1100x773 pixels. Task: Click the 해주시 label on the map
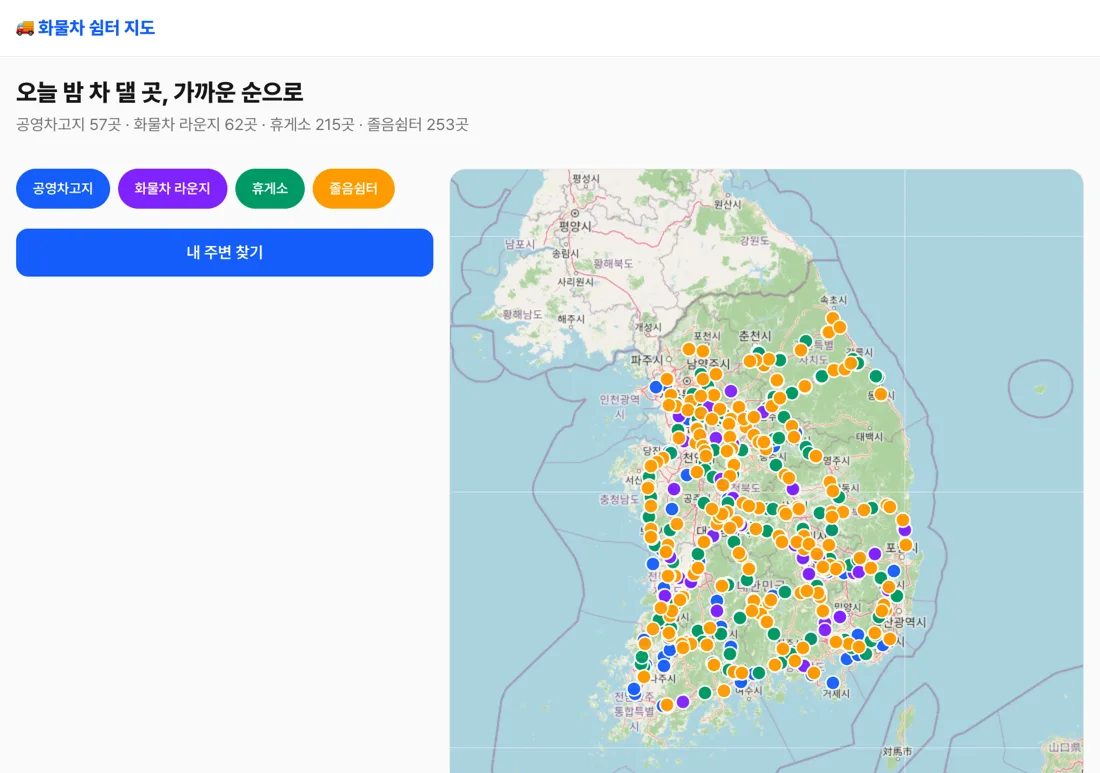571,318
